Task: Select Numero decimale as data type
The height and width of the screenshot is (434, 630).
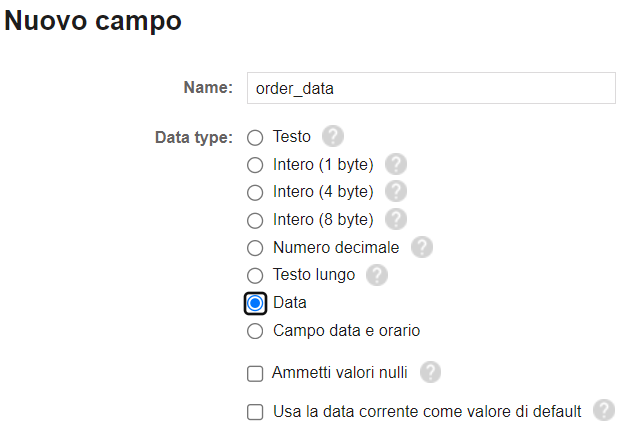Action: click(x=255, y=248)
